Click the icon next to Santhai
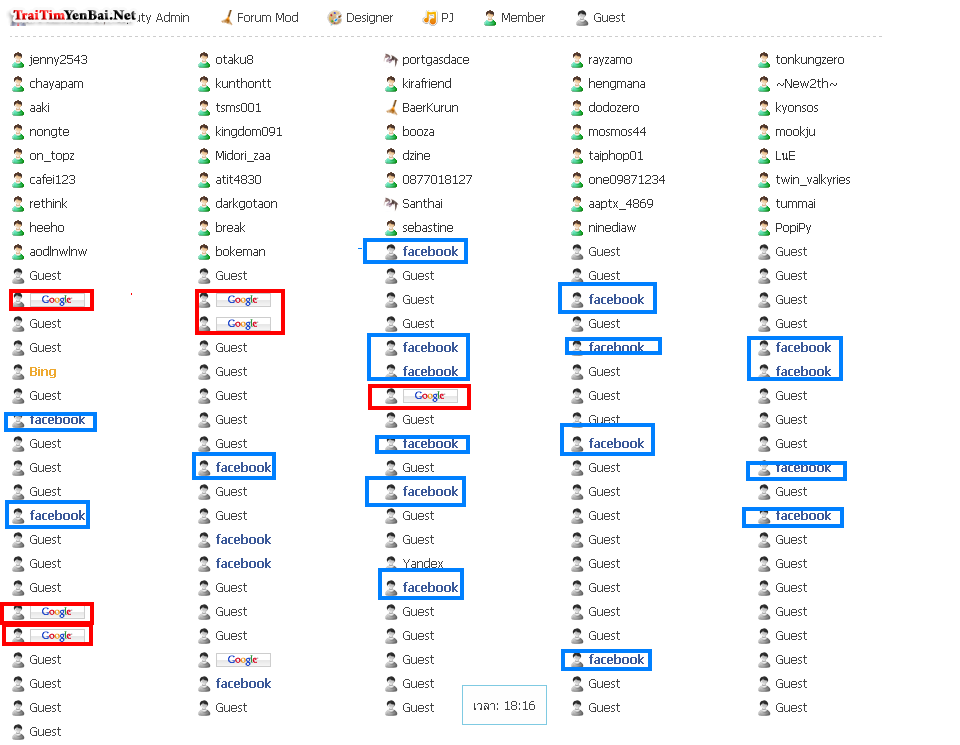The image size is (960, 745). pos(391,203)
